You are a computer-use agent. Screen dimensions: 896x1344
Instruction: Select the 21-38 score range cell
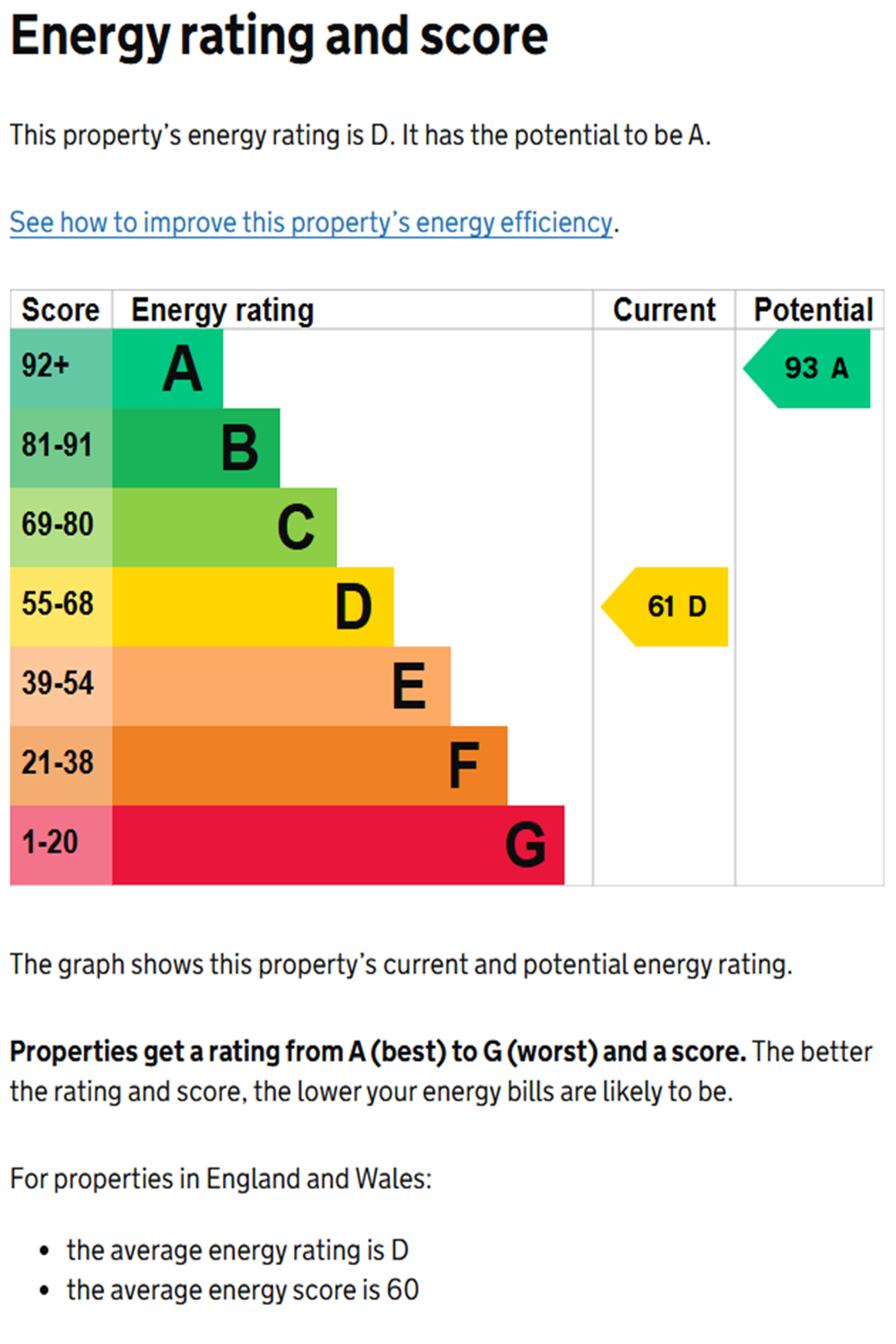point(61,765)
